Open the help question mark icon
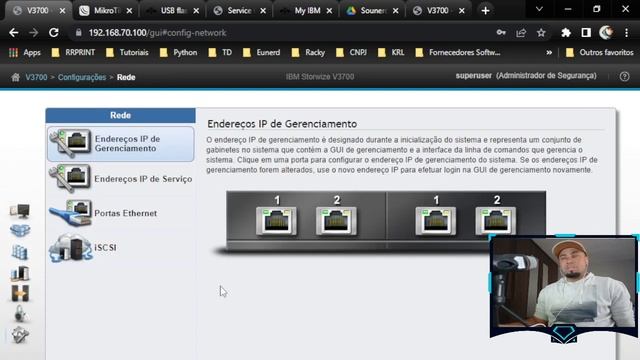Image resolution: width=640 pixels, height=360 pixels. click(624, 77)
